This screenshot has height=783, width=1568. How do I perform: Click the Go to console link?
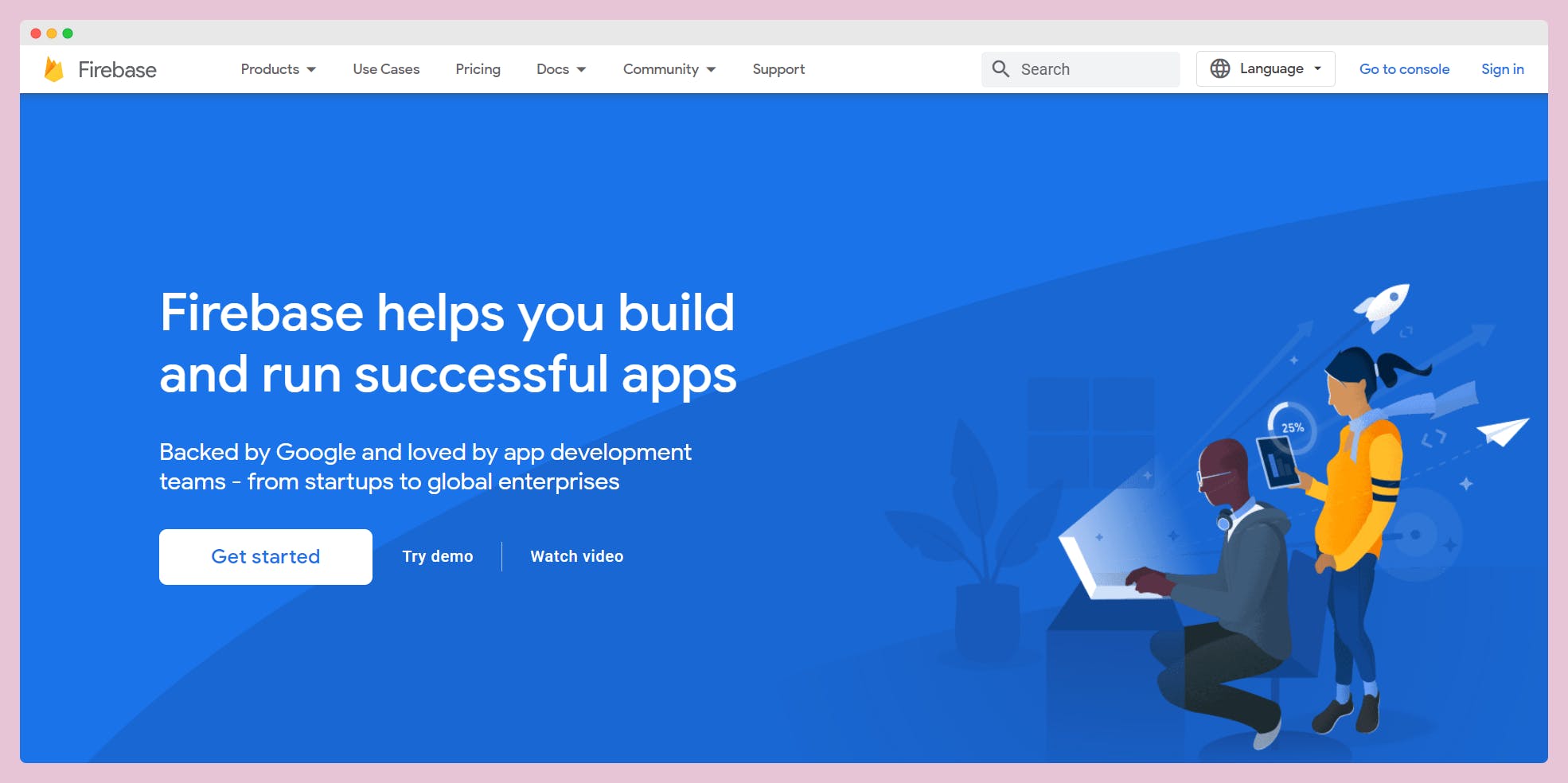coord(1404,69)
